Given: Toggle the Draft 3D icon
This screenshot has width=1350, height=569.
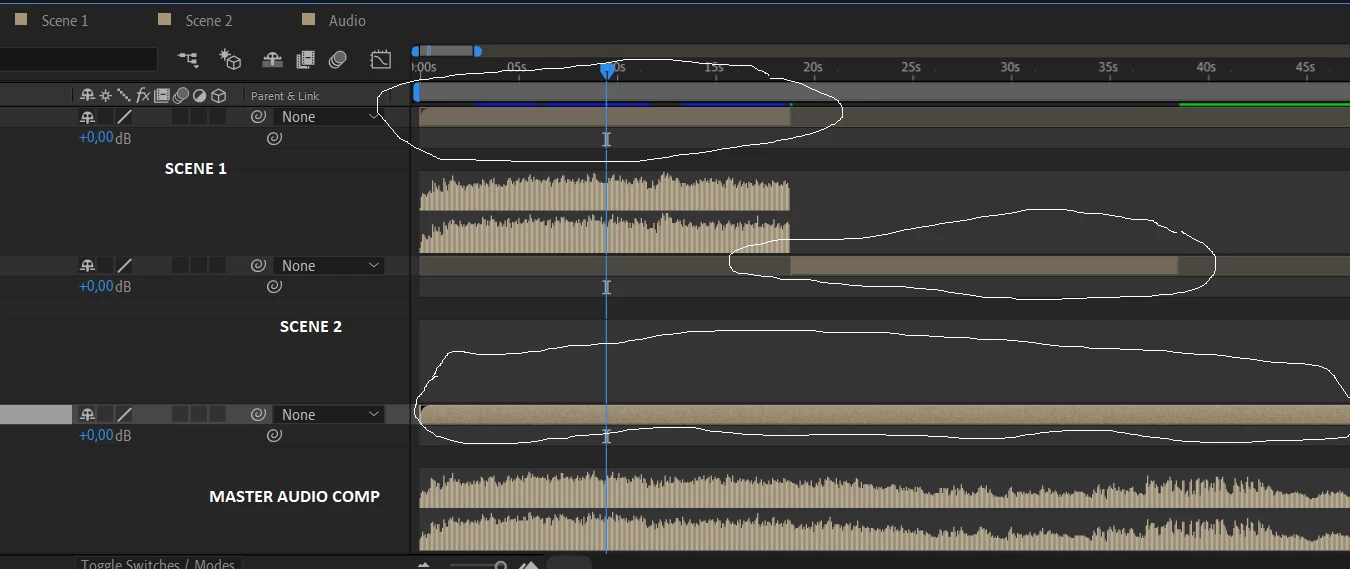Looking at the screenshot, I should (x=231, y=60).
